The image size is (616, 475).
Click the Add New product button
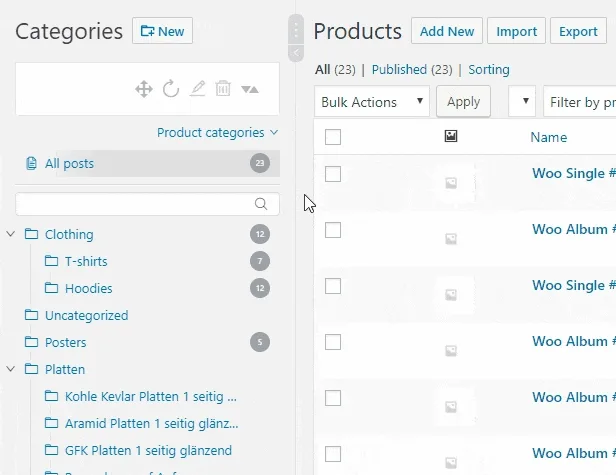[446, 31]
